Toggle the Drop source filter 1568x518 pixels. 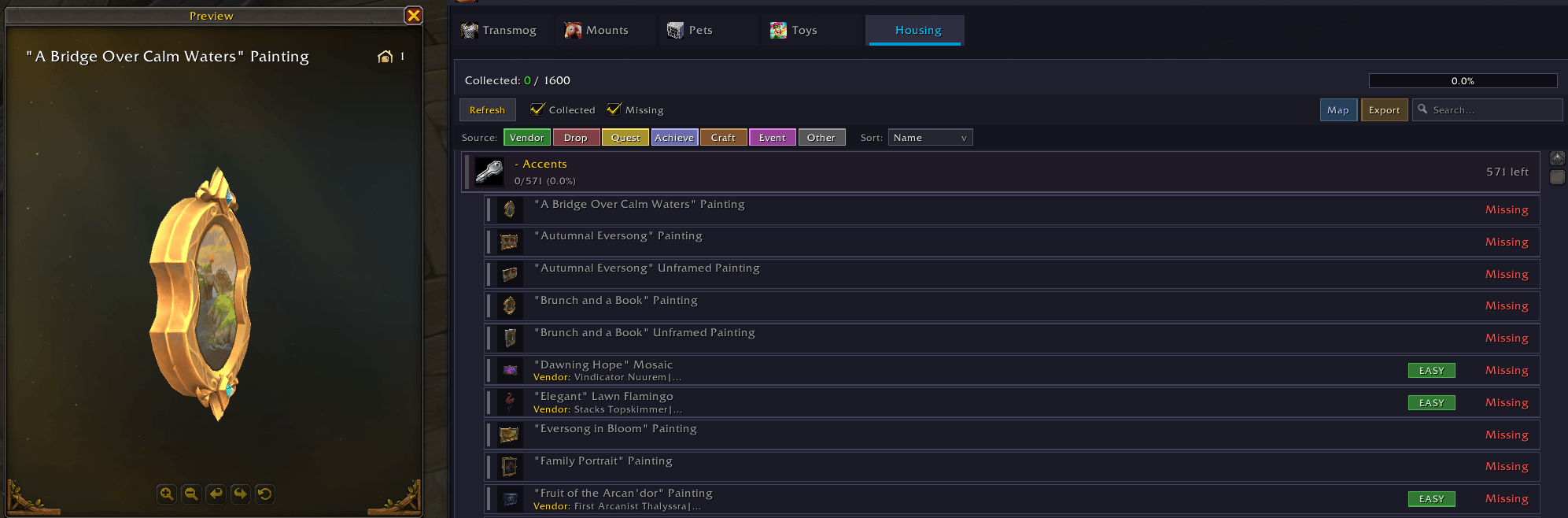(576, 138)
